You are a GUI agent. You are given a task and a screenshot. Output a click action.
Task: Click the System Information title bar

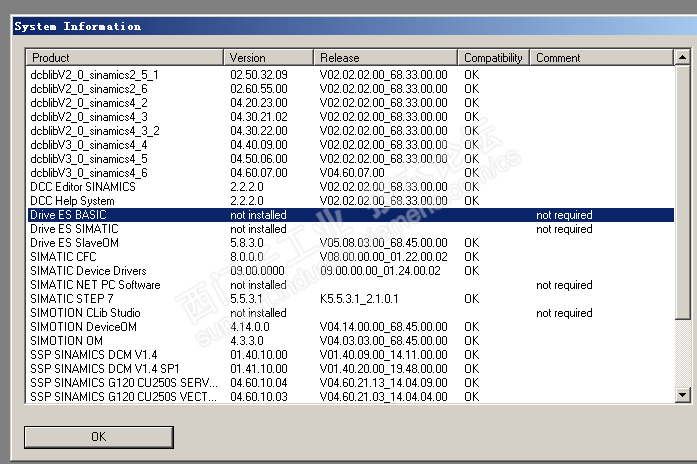[355, 26]
